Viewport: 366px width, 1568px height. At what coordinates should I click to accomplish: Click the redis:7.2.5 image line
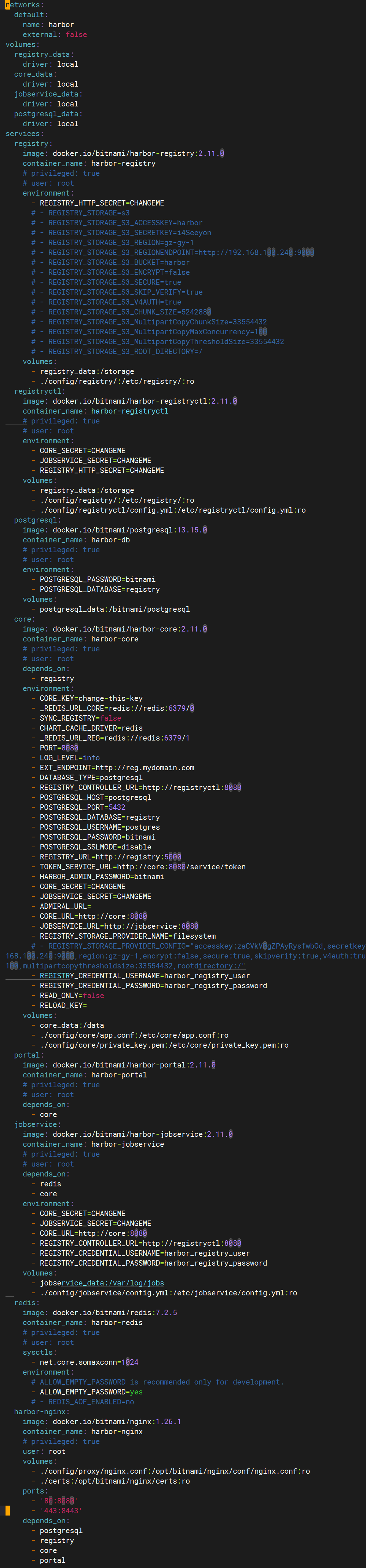coord(100,1313)
